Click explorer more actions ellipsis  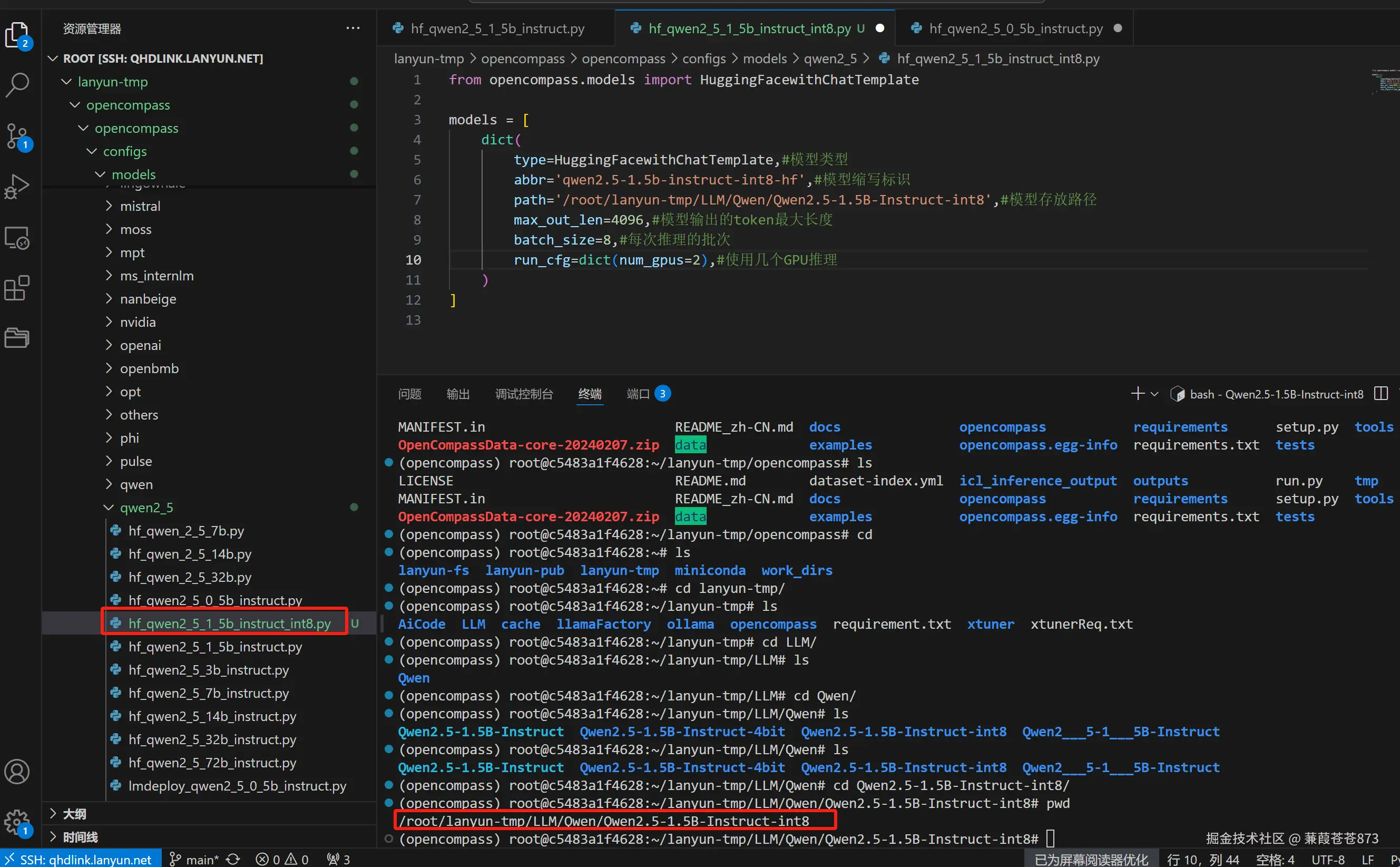353,28
